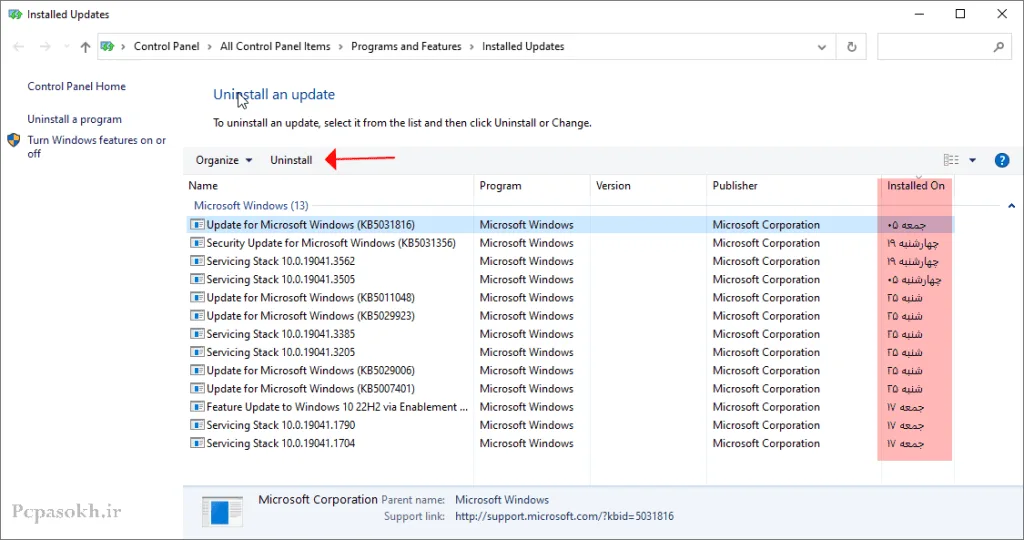
Task: Click the details pane update thumbnail
Action: [x=222, y=511]
